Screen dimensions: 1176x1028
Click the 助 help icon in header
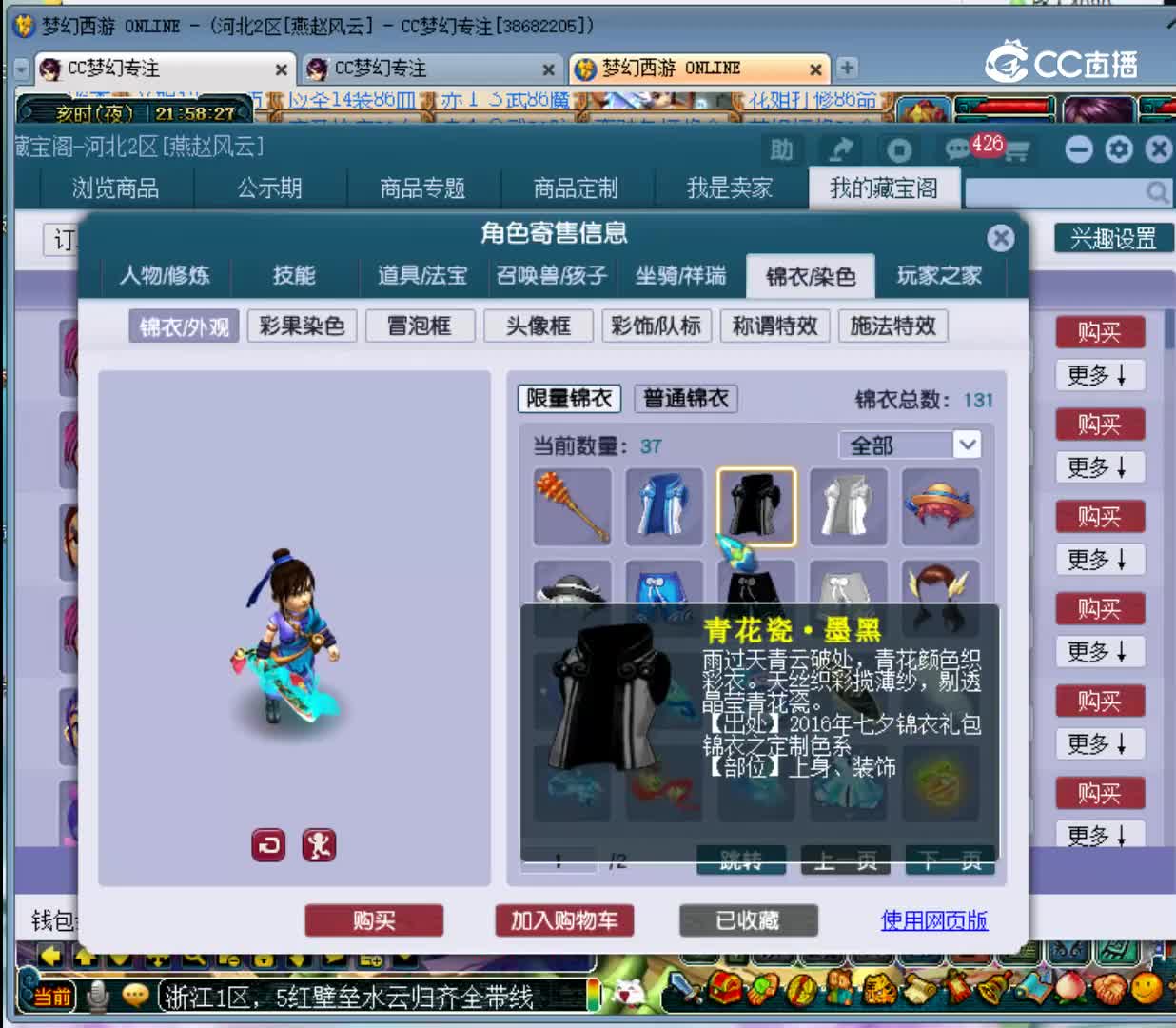(x=781, y=149)
